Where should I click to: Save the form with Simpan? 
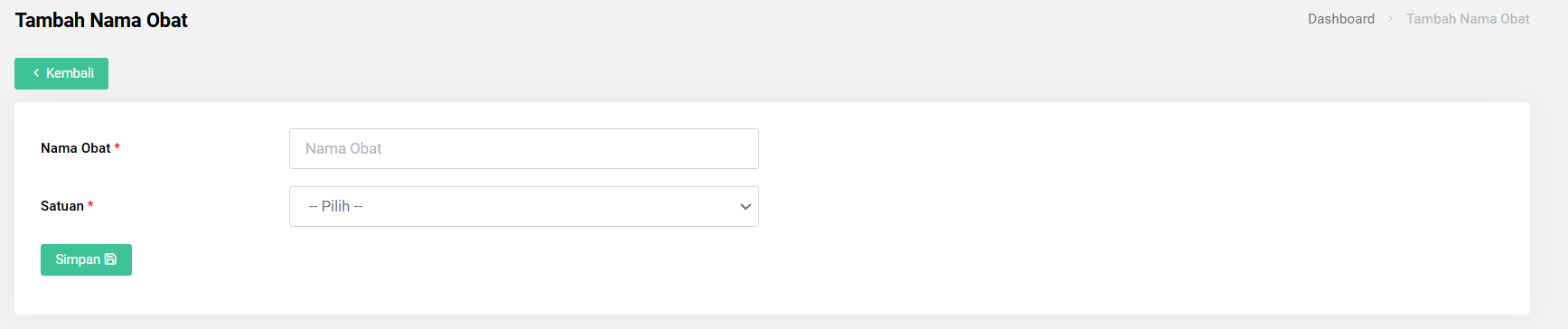(86, 259)
